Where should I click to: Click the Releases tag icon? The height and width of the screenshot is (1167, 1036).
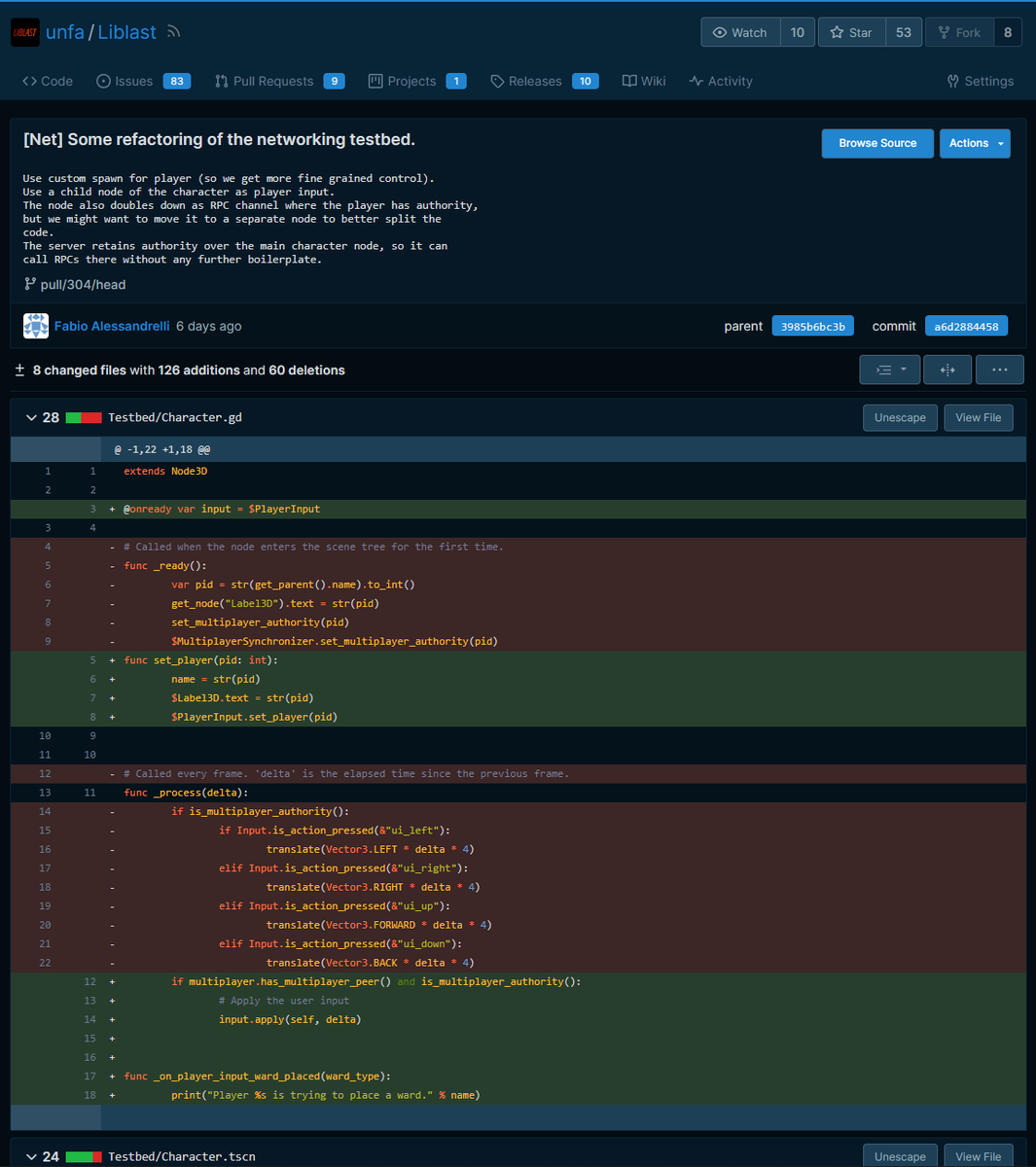(496, 81)
